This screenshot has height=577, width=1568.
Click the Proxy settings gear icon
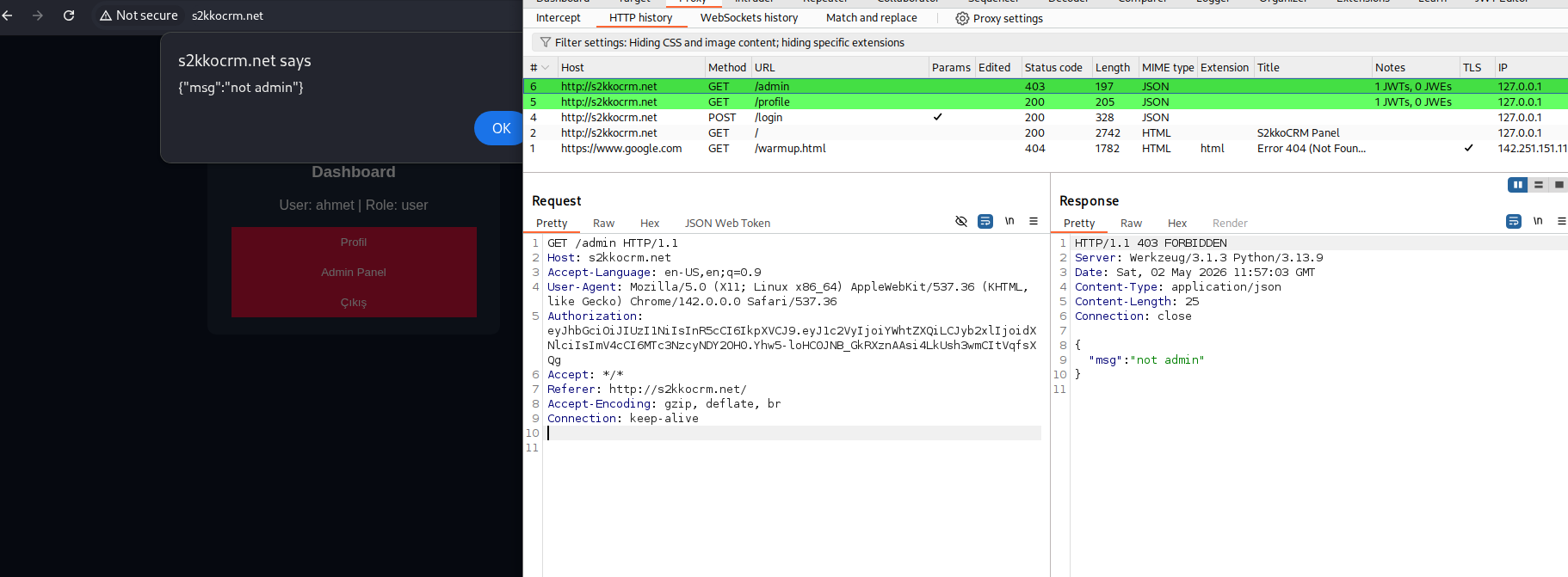click(x=962, y=18)
